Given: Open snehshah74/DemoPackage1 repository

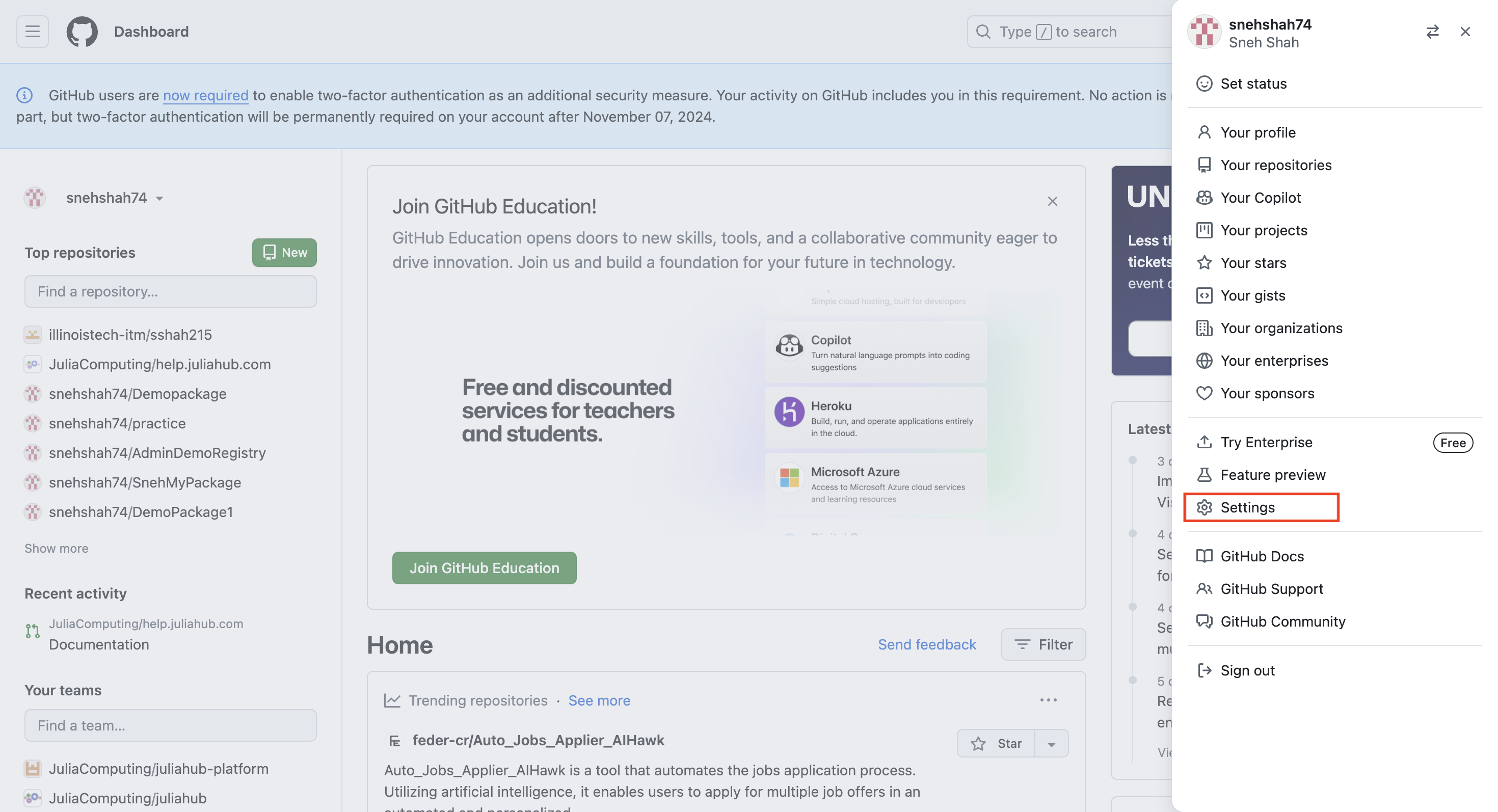Looking at the screenshot, I should [x=141, y=511].
